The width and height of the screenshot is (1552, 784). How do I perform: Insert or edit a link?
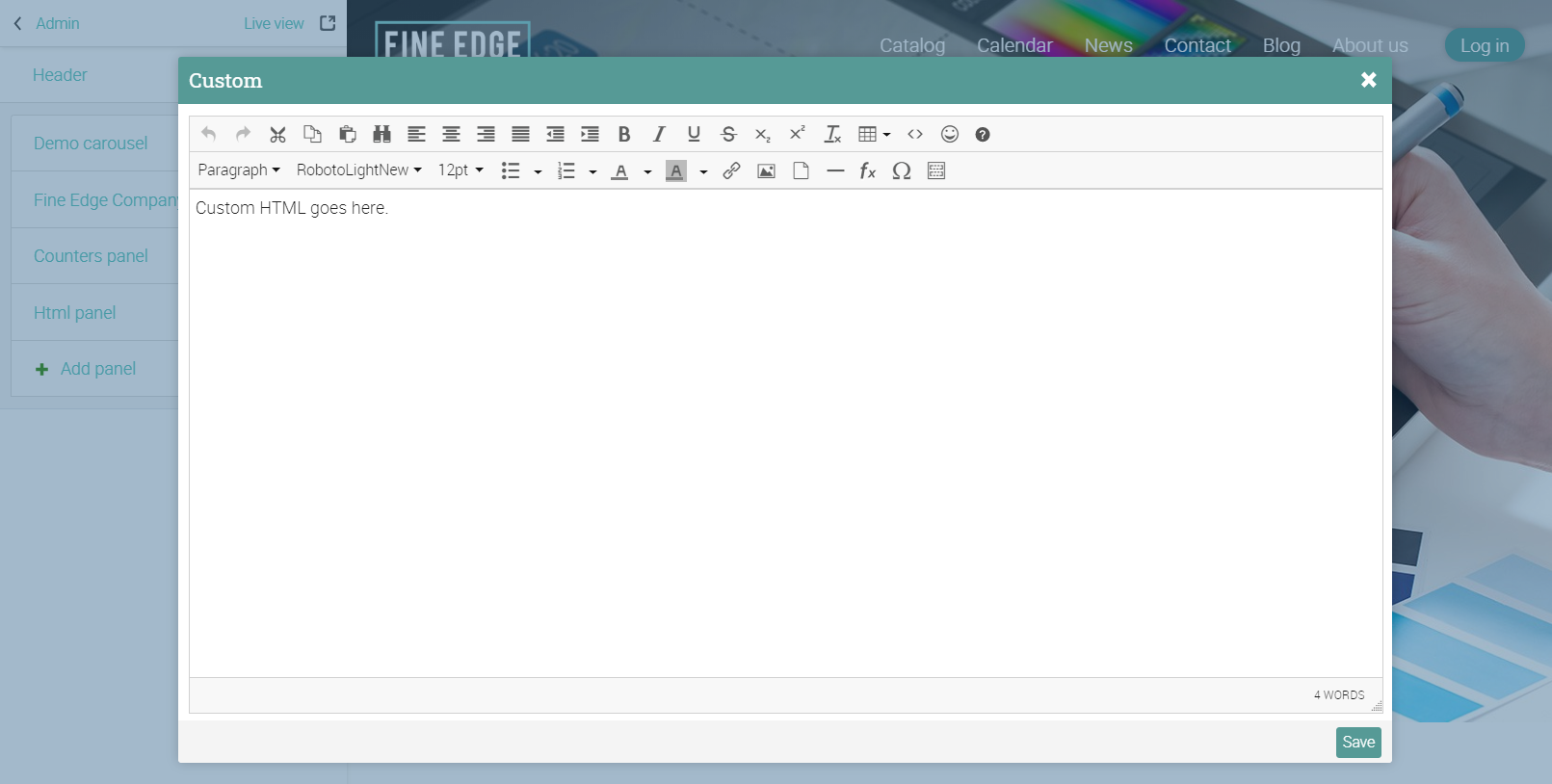tap(732, 170)
